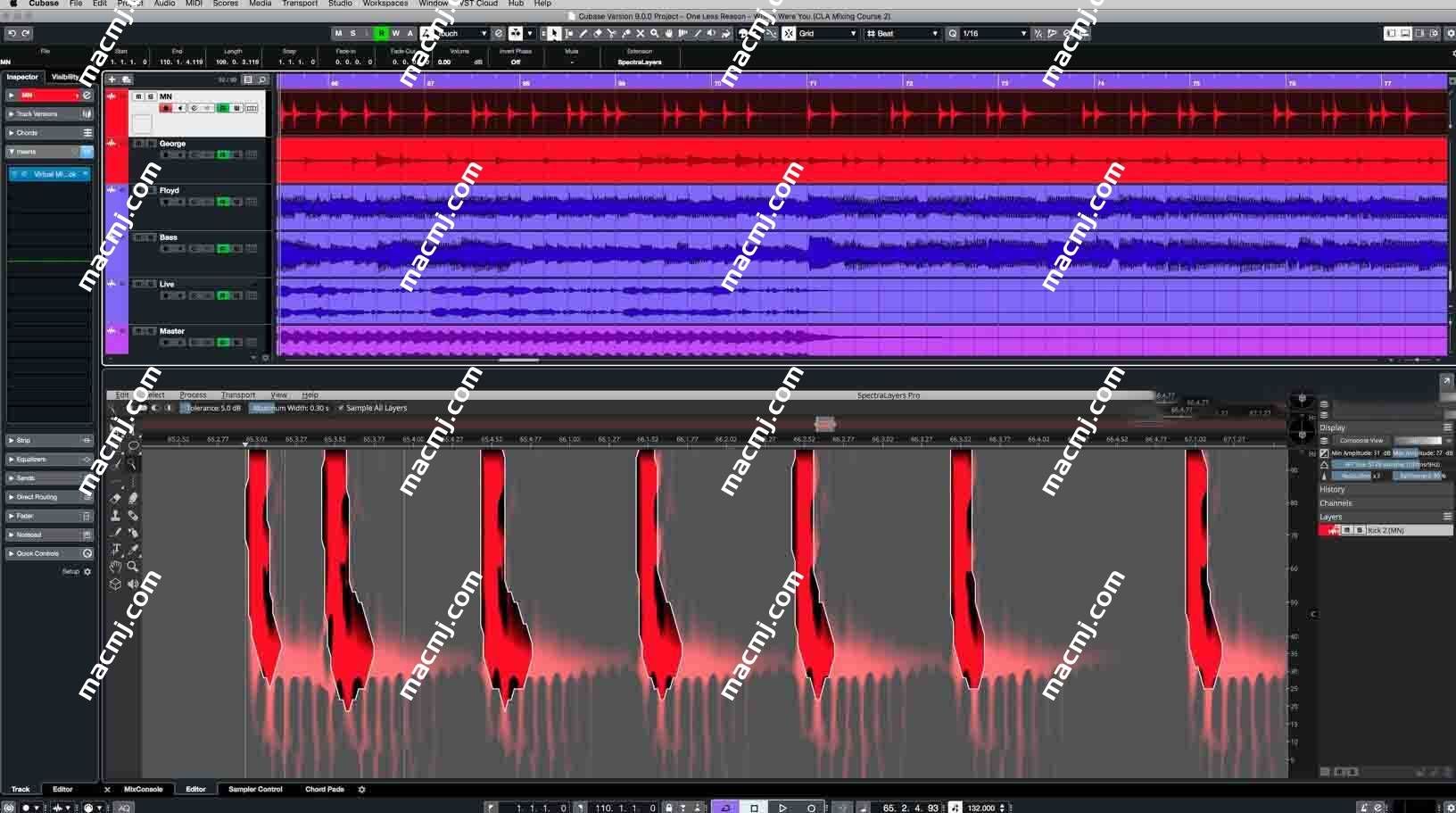The width and height of the screenshot is (1456, 813).
Task: Click the Virtual Mix insert slot in the Inspector
Action: (x=50, y=174)
